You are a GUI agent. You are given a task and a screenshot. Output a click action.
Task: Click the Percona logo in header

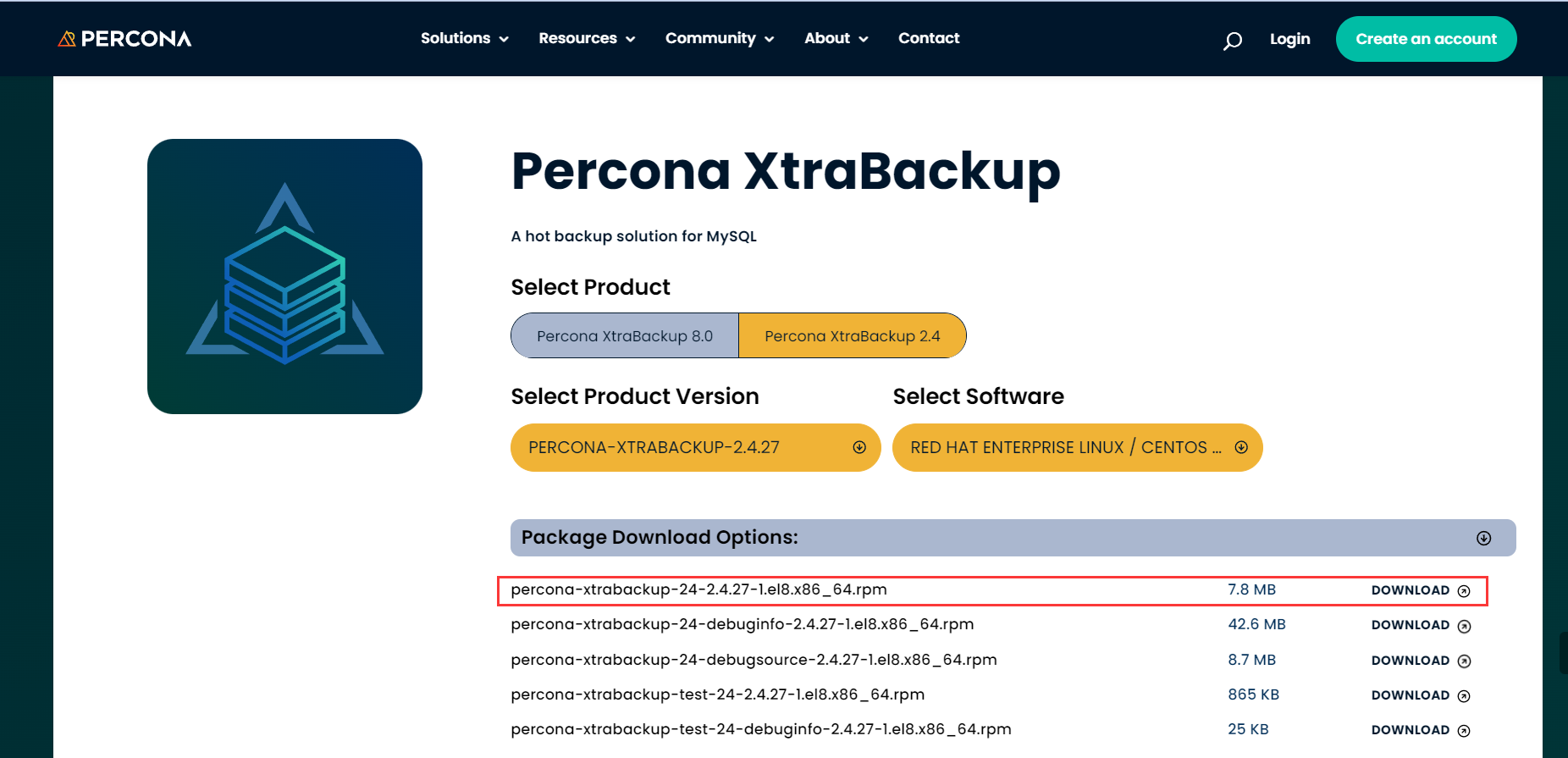(x=124, y=39)
